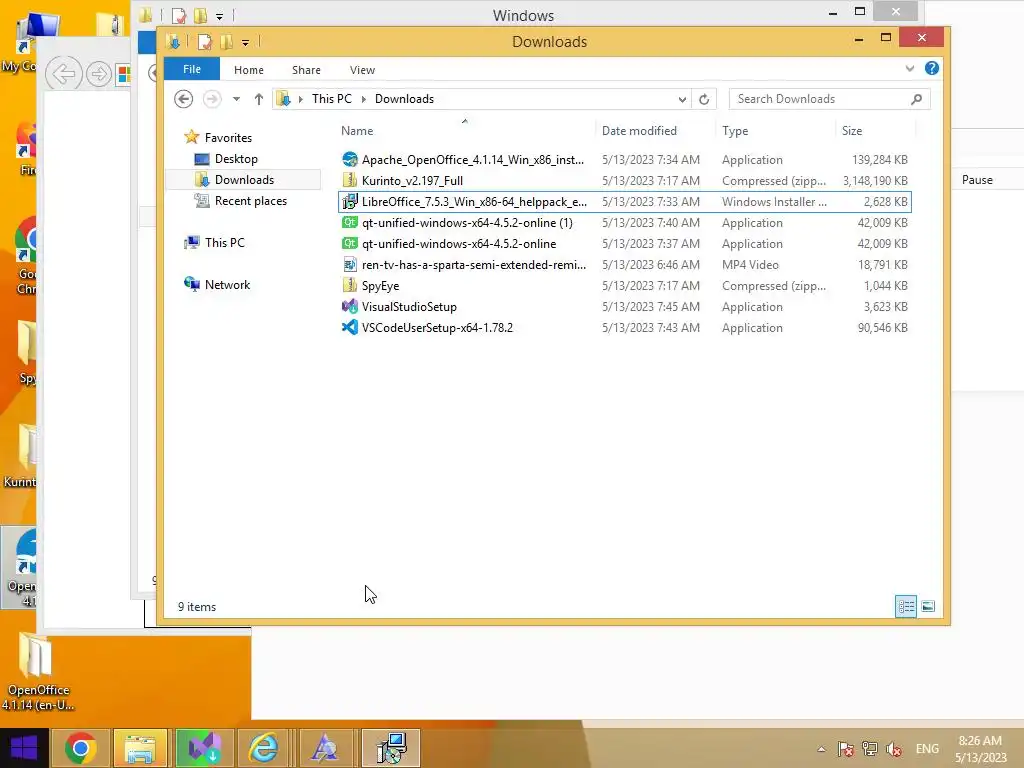Select qt-unified-windows online (1) icon

click(x=349, y=223)
